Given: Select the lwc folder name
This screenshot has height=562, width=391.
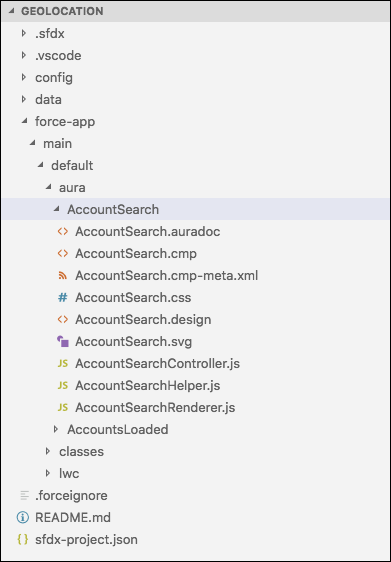Looking at the screenshot, I should click(x=69, y=474).
